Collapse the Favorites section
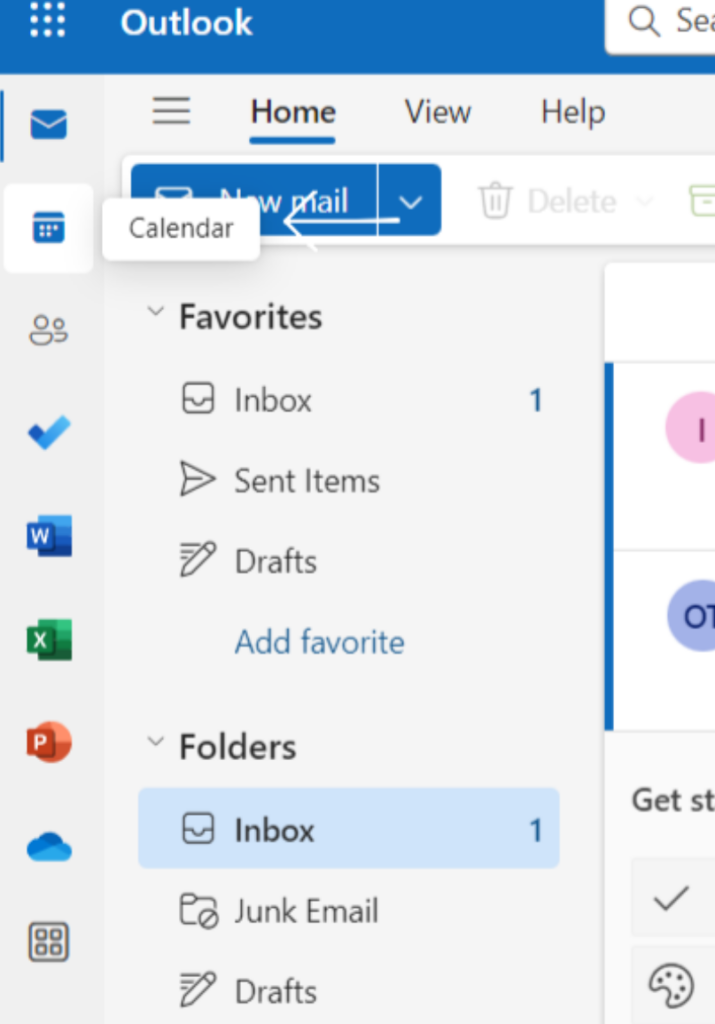This screenshot has width=715, height=1024. click(x=155, y=312)
